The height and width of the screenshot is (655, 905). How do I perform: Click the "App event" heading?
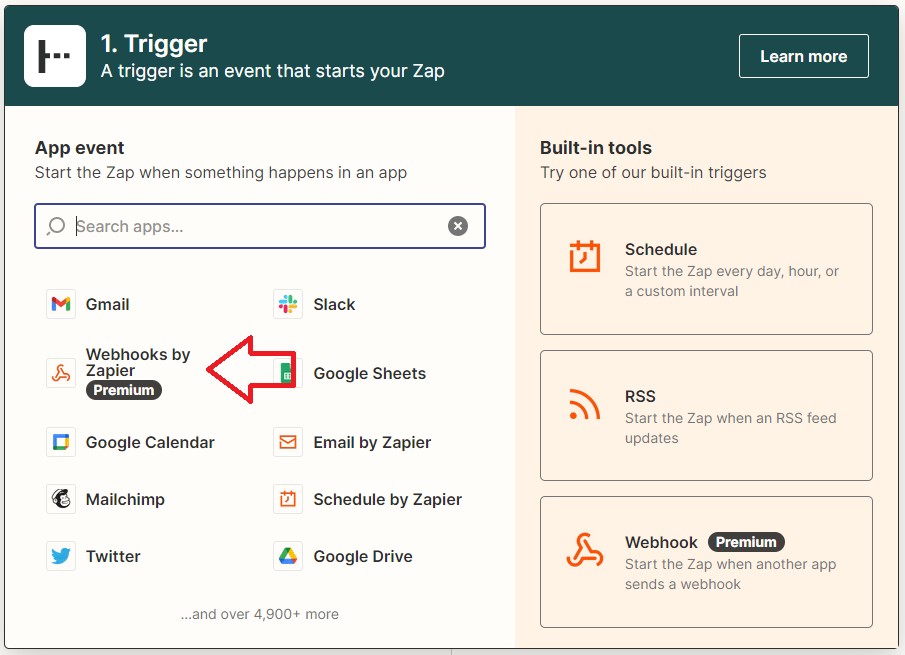coord(80,148)
